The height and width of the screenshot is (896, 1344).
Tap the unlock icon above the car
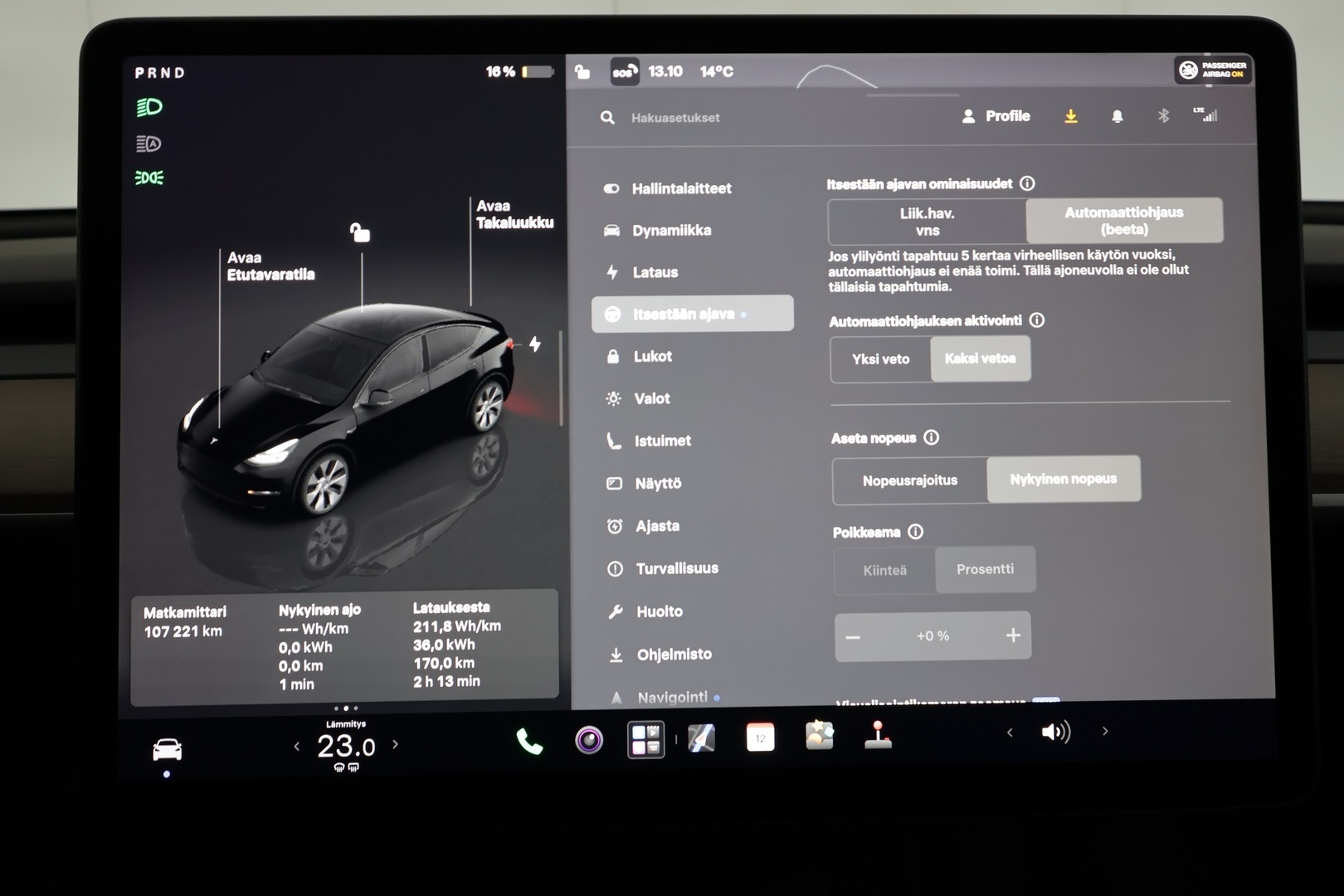[359, 232]
